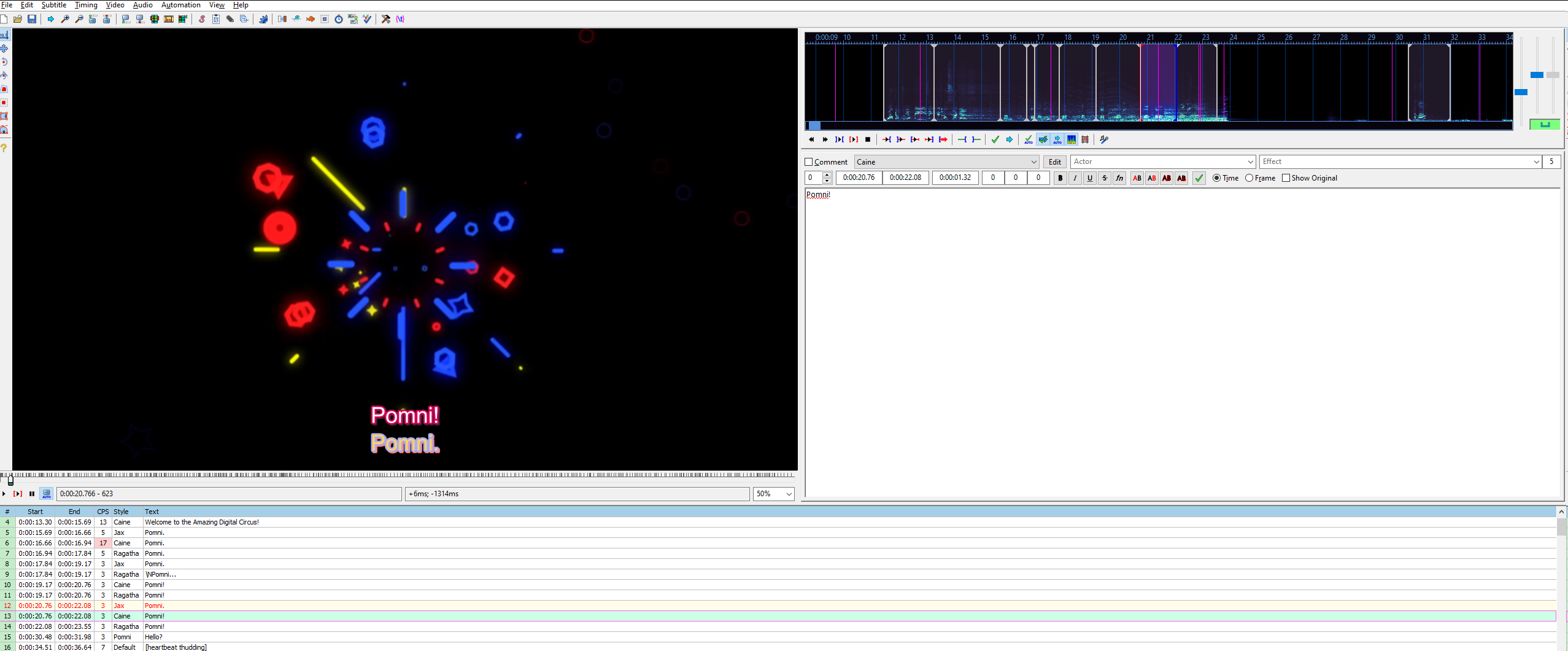The image size is (1568, 651).
Task: Increase layer number with the up stepper
Action: (827, 175)
